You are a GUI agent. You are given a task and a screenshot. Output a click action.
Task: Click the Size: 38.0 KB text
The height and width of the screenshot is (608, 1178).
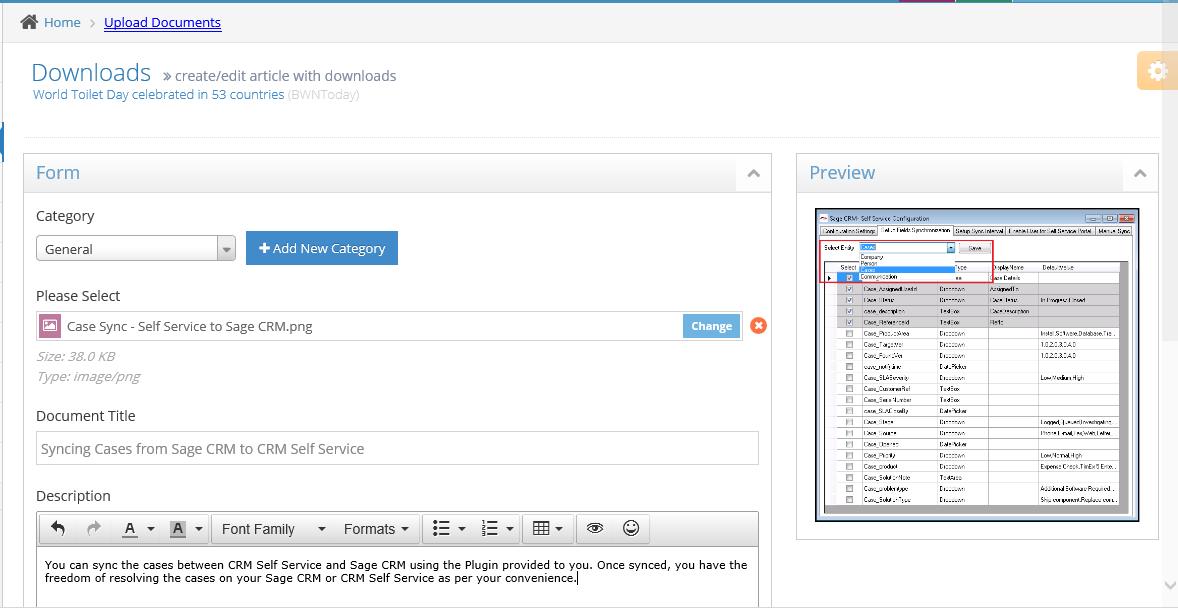click(75, 356)
